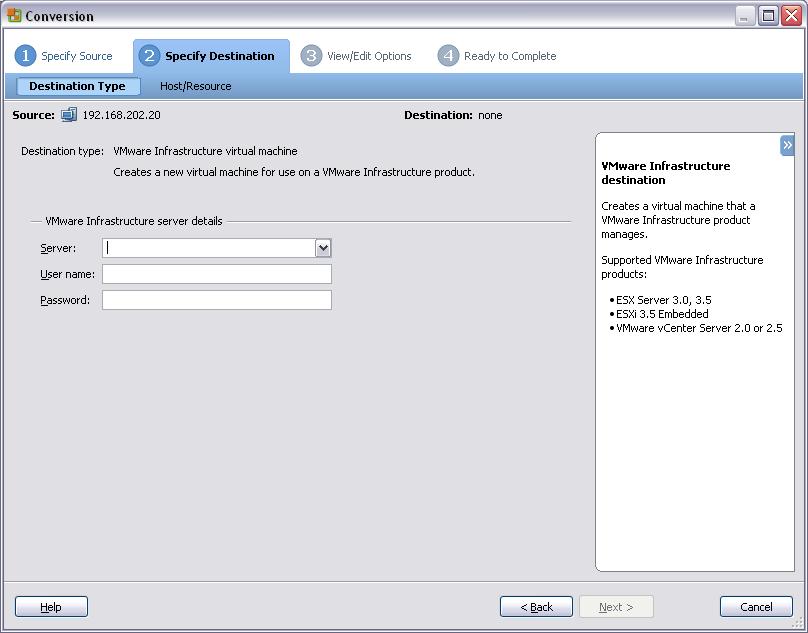
Task: Click the 'VMware Infrastructure server details' label
Action: click(x=134, y=221)
